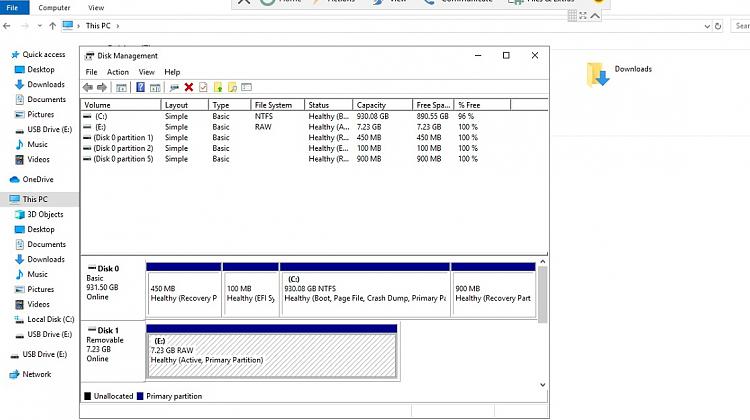
Task: Click the black Unallocated legend swatch
Action: click(x=88, y=396)
